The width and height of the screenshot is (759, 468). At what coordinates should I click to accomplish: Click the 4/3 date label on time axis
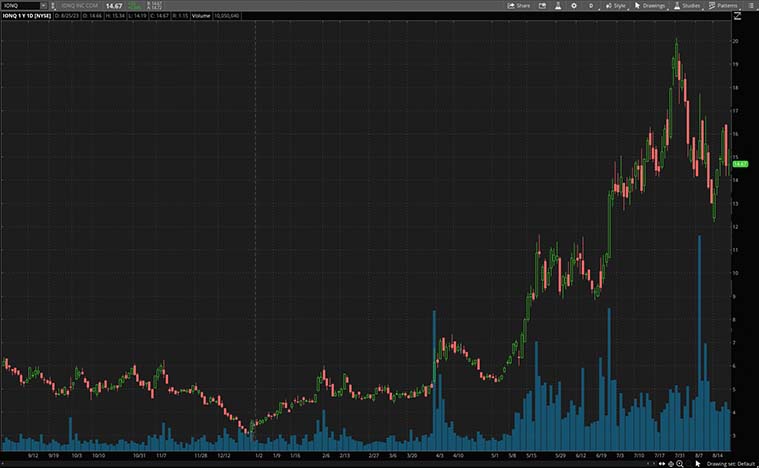click(x=440, y=455)
